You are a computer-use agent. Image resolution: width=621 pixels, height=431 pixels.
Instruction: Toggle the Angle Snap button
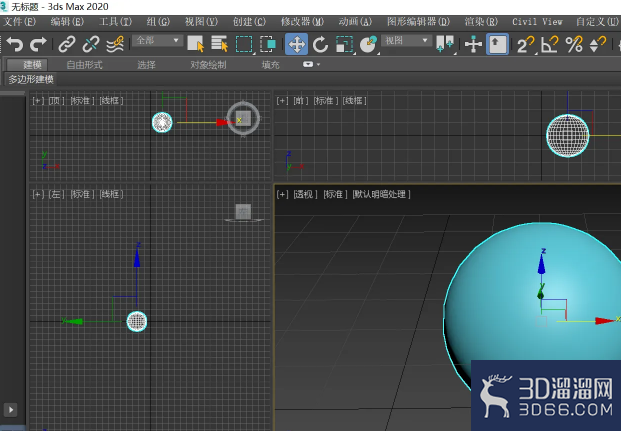(x=550, y=44)
